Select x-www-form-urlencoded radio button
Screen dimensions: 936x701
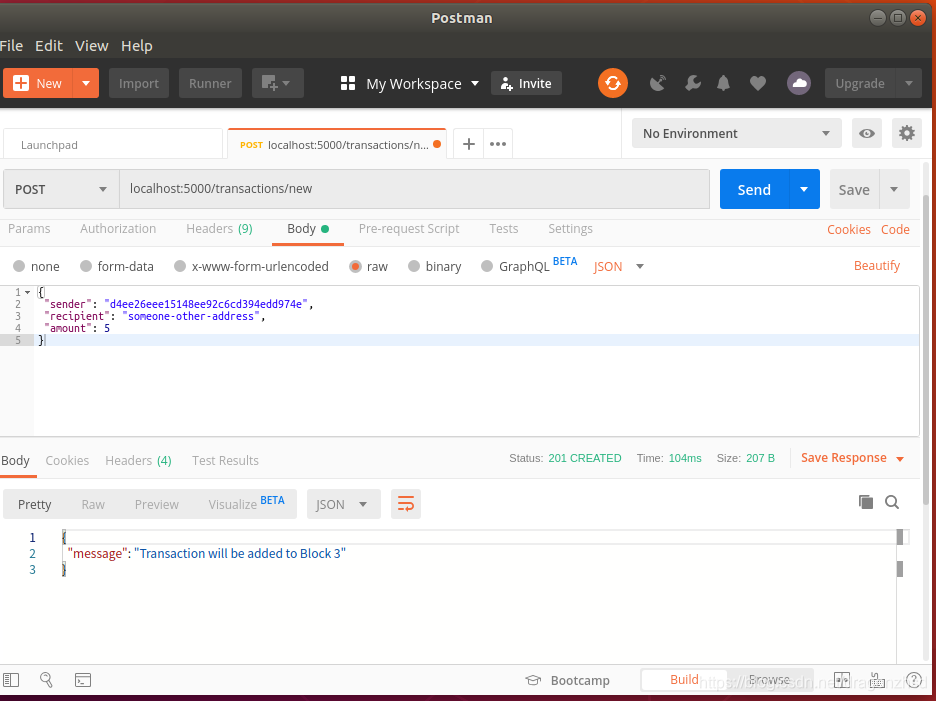click(x=180, y=266)
